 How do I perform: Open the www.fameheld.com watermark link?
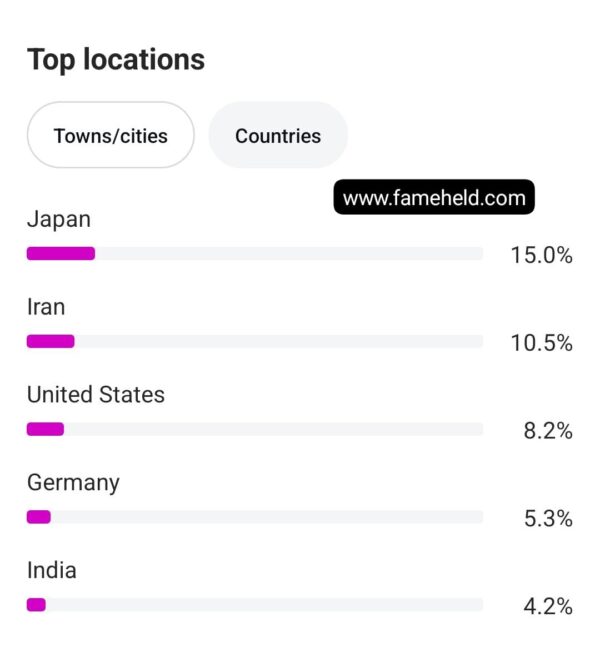434,197
